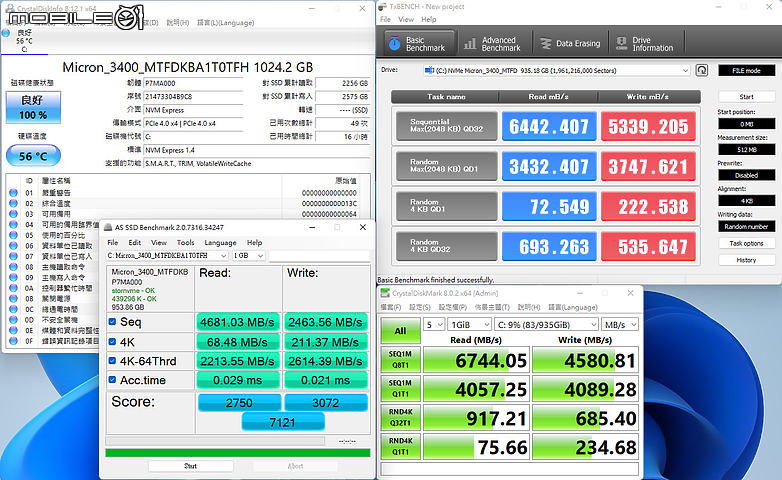The height and width of the screenshot is (480, 782).
Task: Open Advanced Benchmark bar-chart tab in TxBENCH
Action: point(492,43)
